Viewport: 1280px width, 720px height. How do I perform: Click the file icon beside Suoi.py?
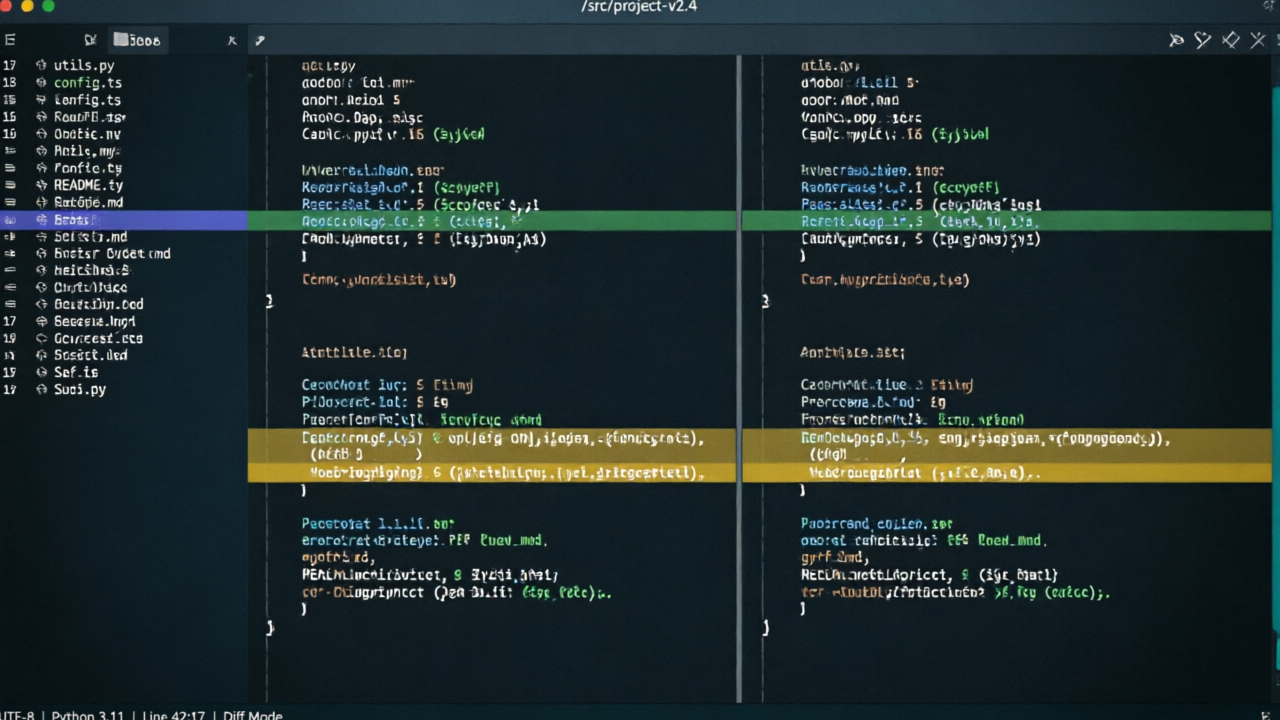[41, 389]
